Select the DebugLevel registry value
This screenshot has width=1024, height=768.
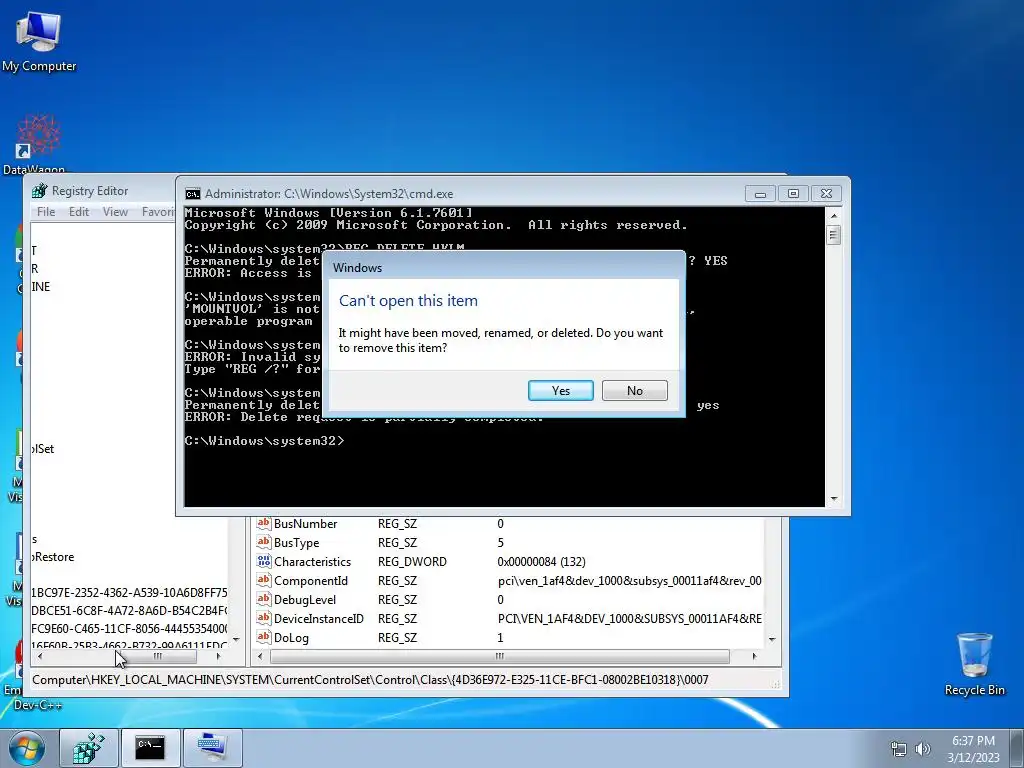[x=305, y=600]
